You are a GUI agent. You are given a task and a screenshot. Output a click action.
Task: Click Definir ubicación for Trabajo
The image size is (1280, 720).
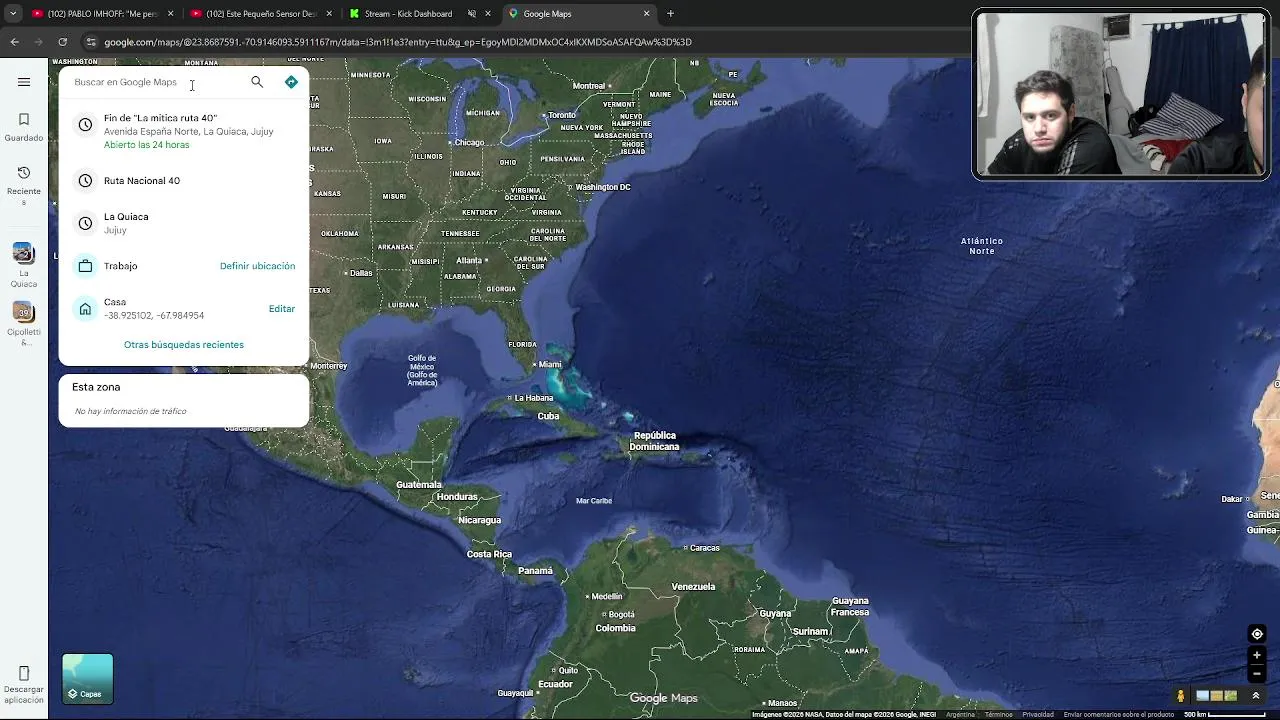257,266
